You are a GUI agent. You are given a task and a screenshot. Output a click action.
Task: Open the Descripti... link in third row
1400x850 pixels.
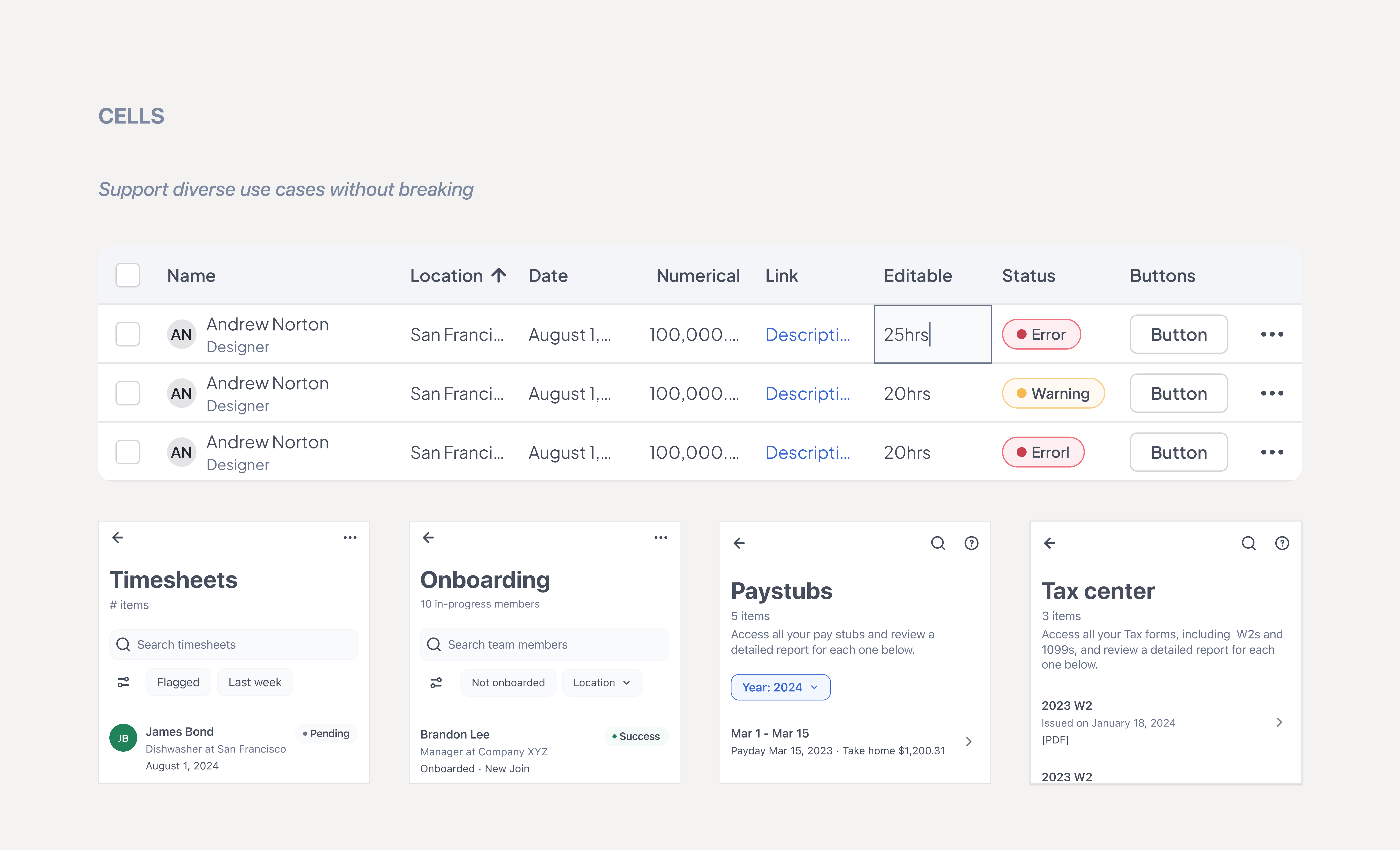(x=808, y=453)
